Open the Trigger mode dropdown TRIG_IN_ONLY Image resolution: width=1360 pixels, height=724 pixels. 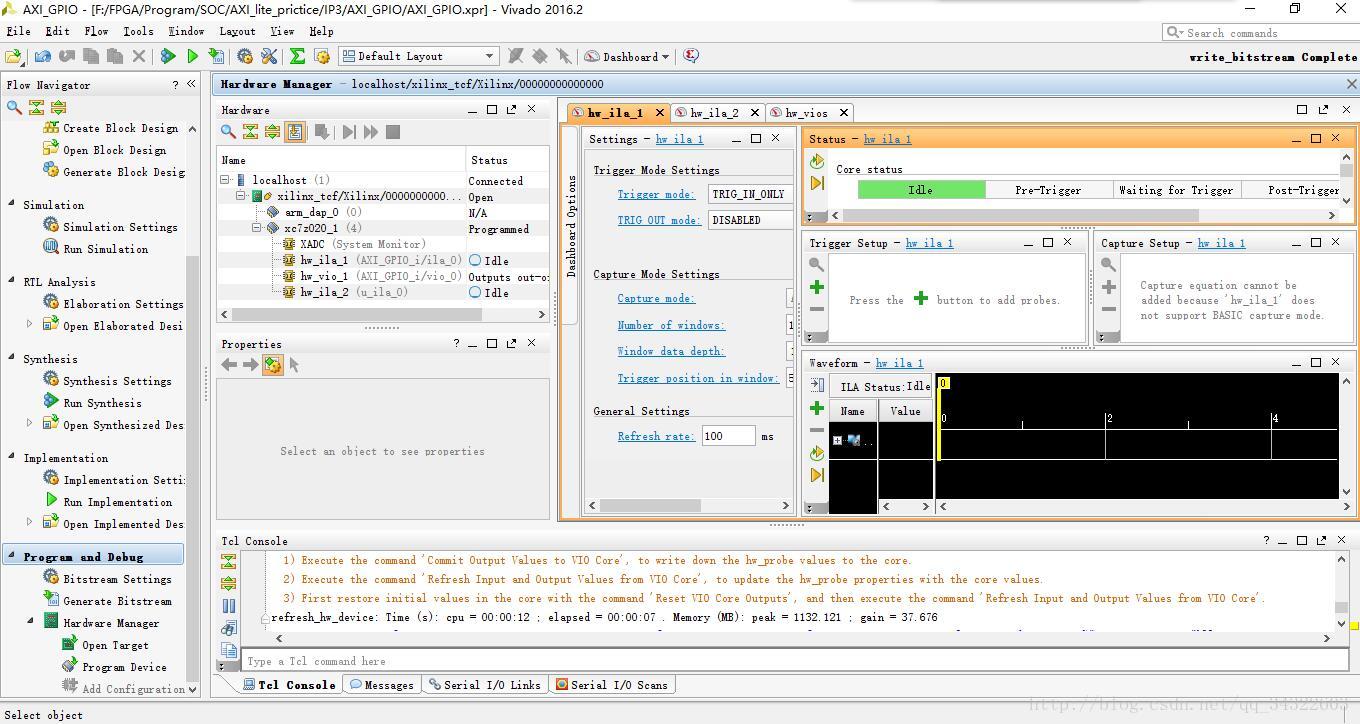750,194
